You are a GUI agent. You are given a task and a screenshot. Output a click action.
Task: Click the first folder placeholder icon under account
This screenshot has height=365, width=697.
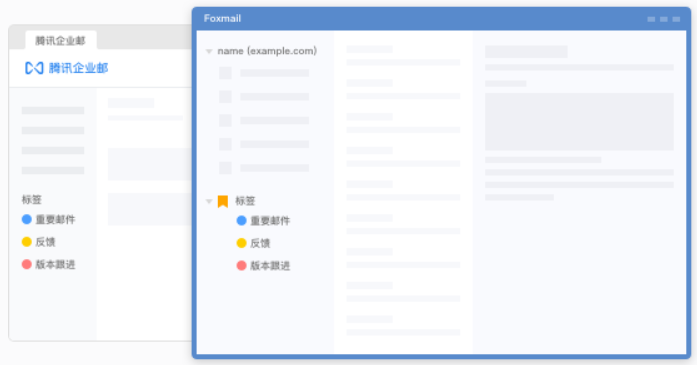pyautogui.click(x=225, y=73)
